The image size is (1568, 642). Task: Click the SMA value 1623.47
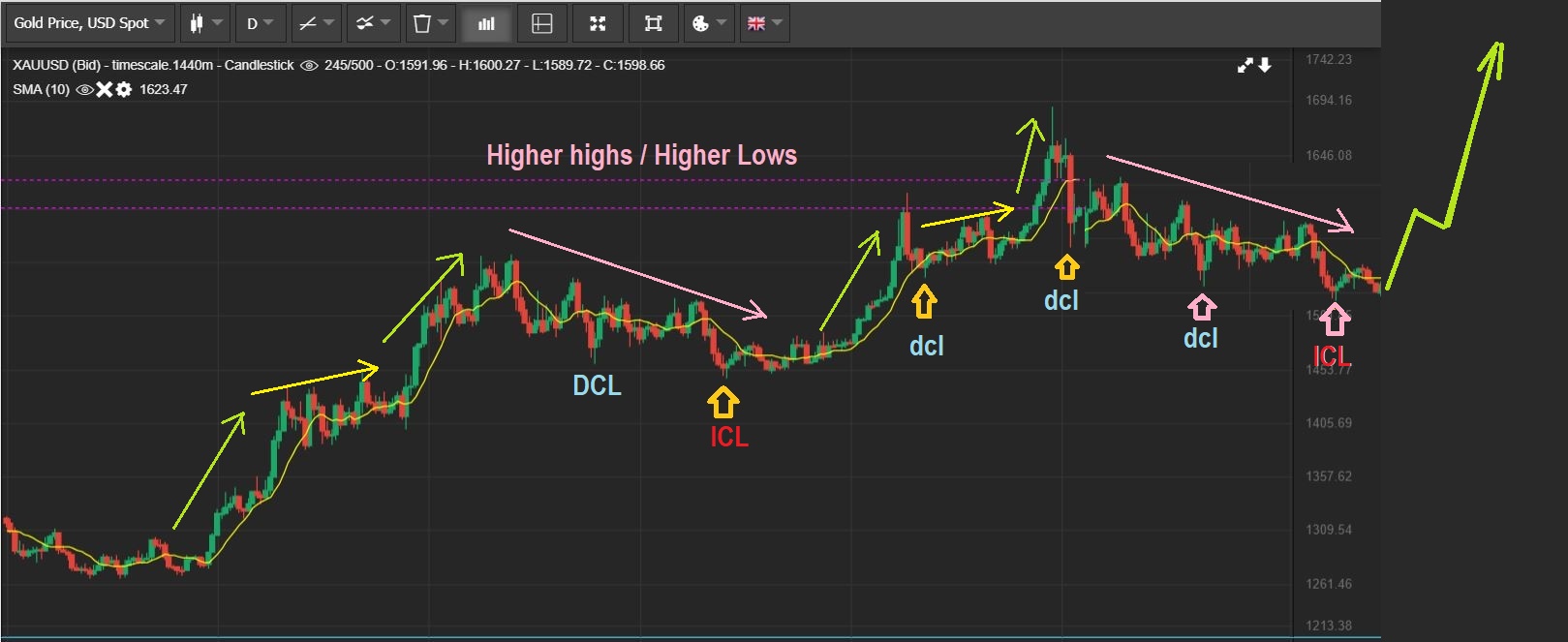click(164, 89)
